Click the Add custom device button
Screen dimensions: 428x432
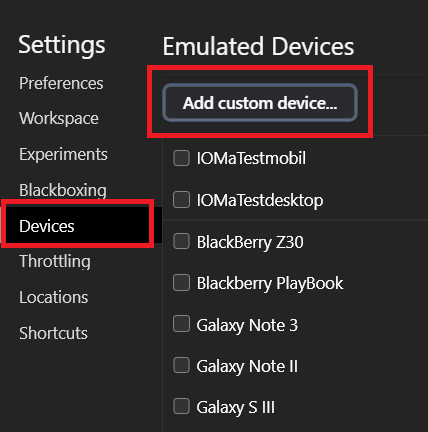260,103
